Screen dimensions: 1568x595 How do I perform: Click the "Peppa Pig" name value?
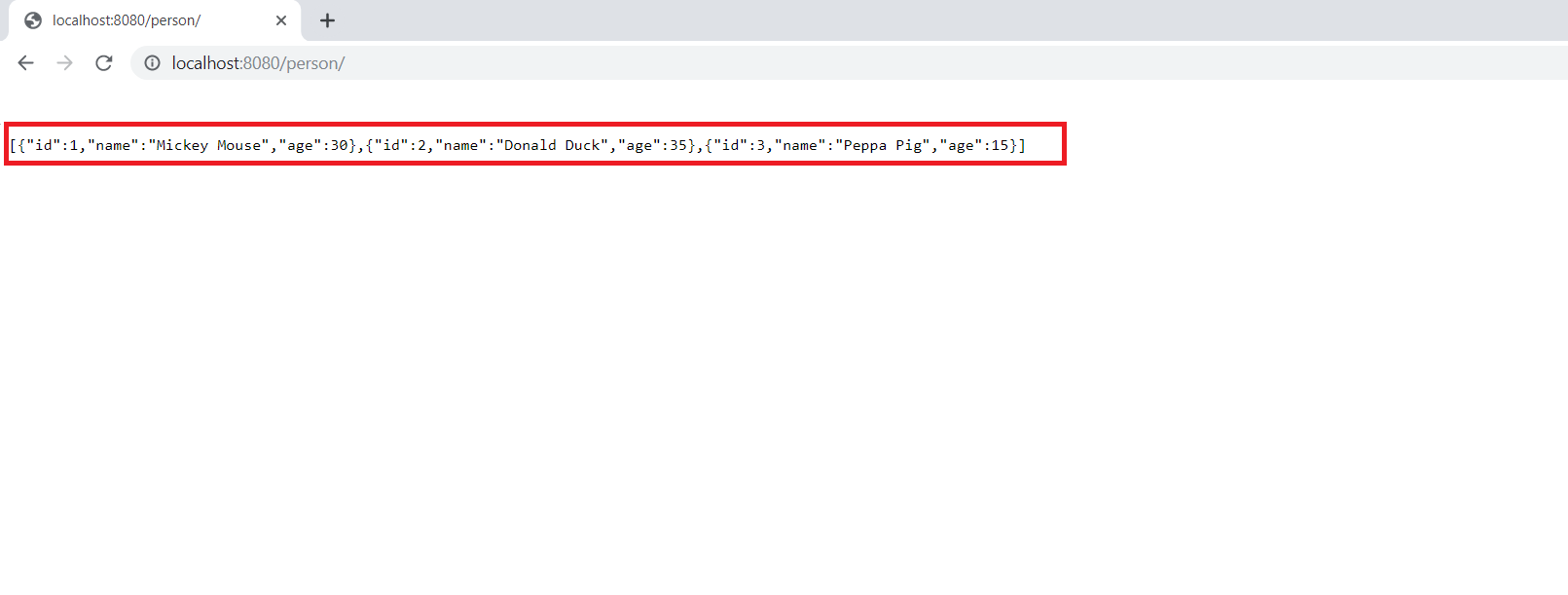pos(882,145)
